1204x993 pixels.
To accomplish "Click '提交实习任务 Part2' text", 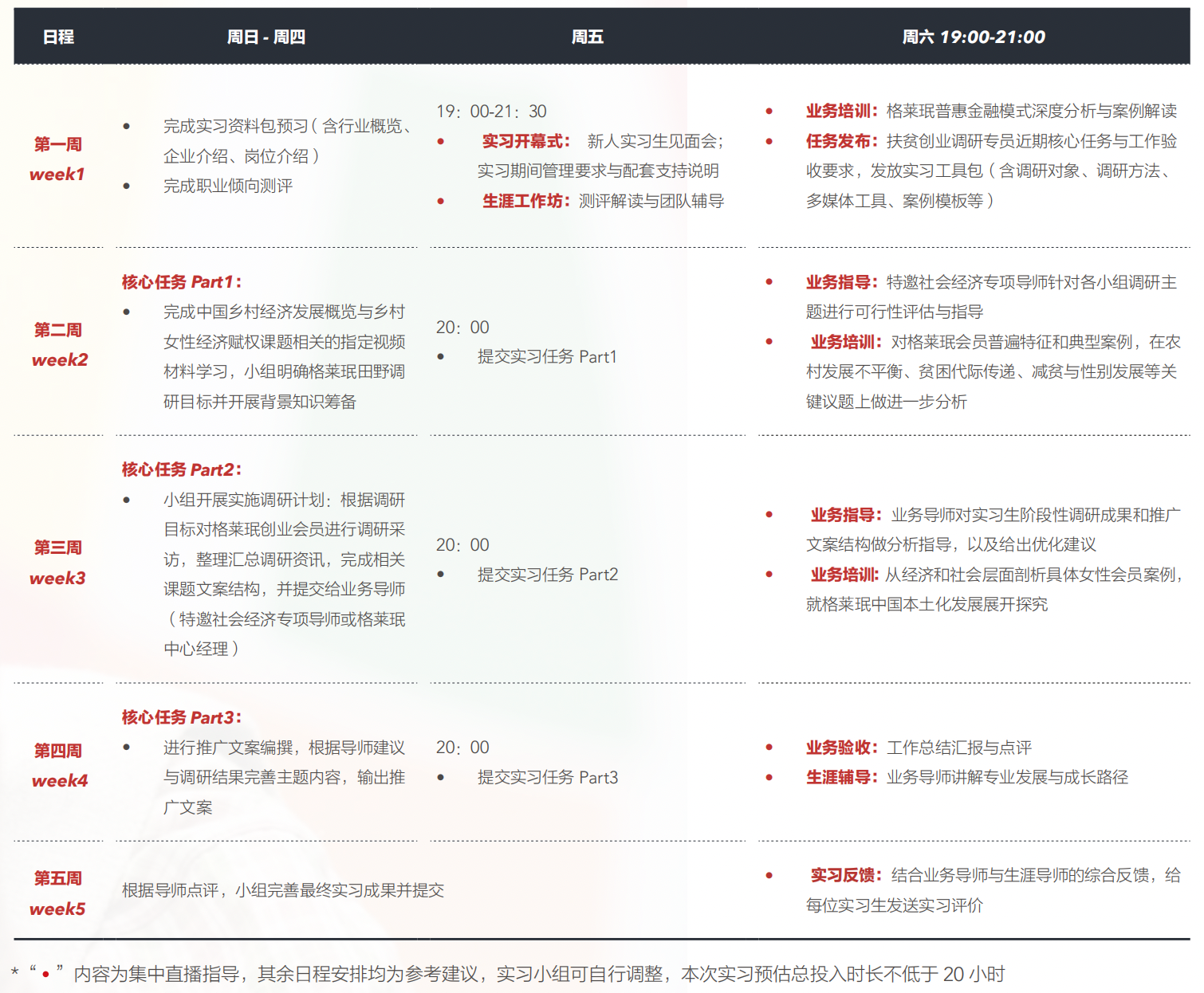I will click(548, 575).
